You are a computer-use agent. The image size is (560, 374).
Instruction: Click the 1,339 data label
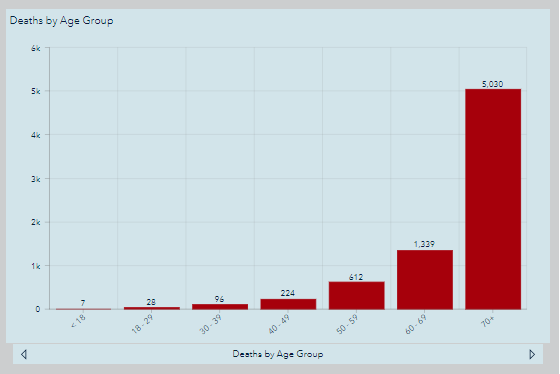[x=424, y=244]
